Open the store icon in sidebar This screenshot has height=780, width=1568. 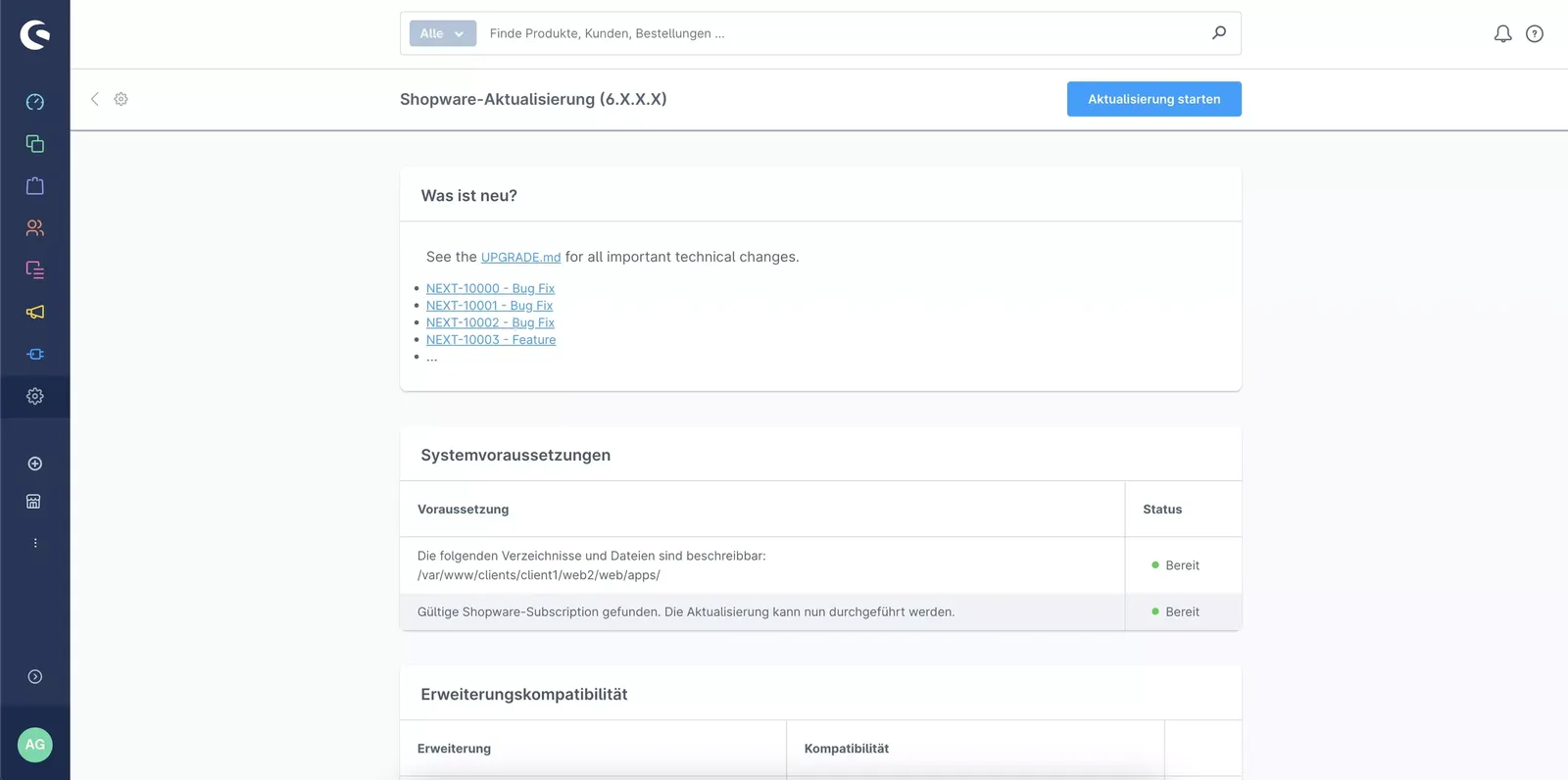(33, 502)
